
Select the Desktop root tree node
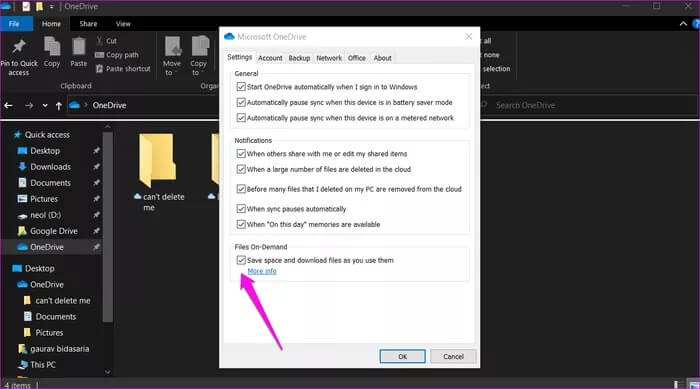(39, 268)
